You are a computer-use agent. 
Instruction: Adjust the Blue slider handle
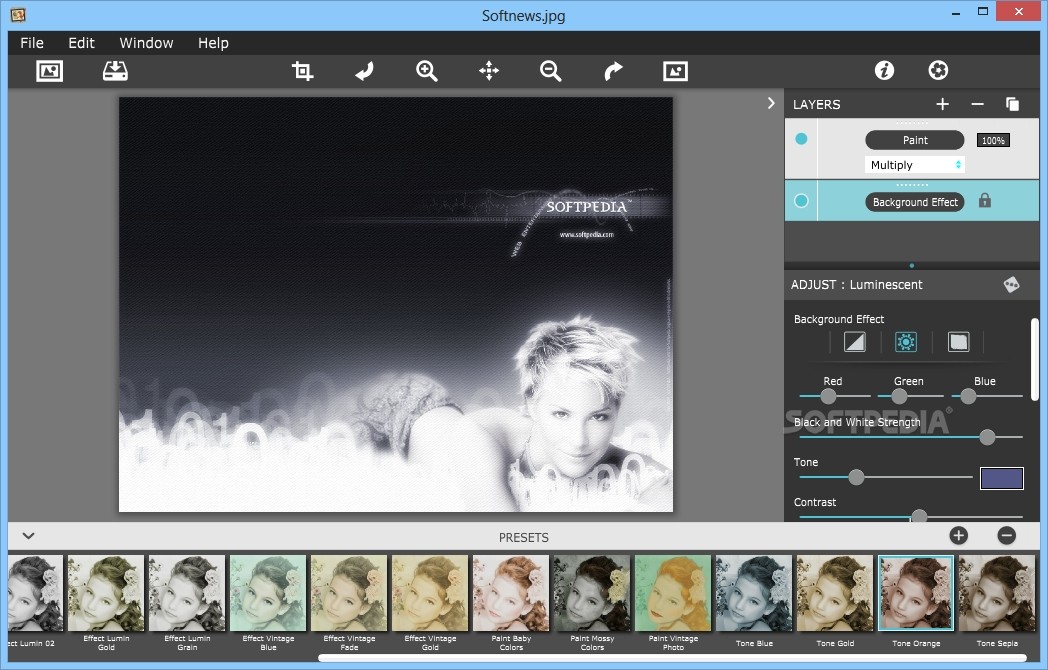(968, 397)
